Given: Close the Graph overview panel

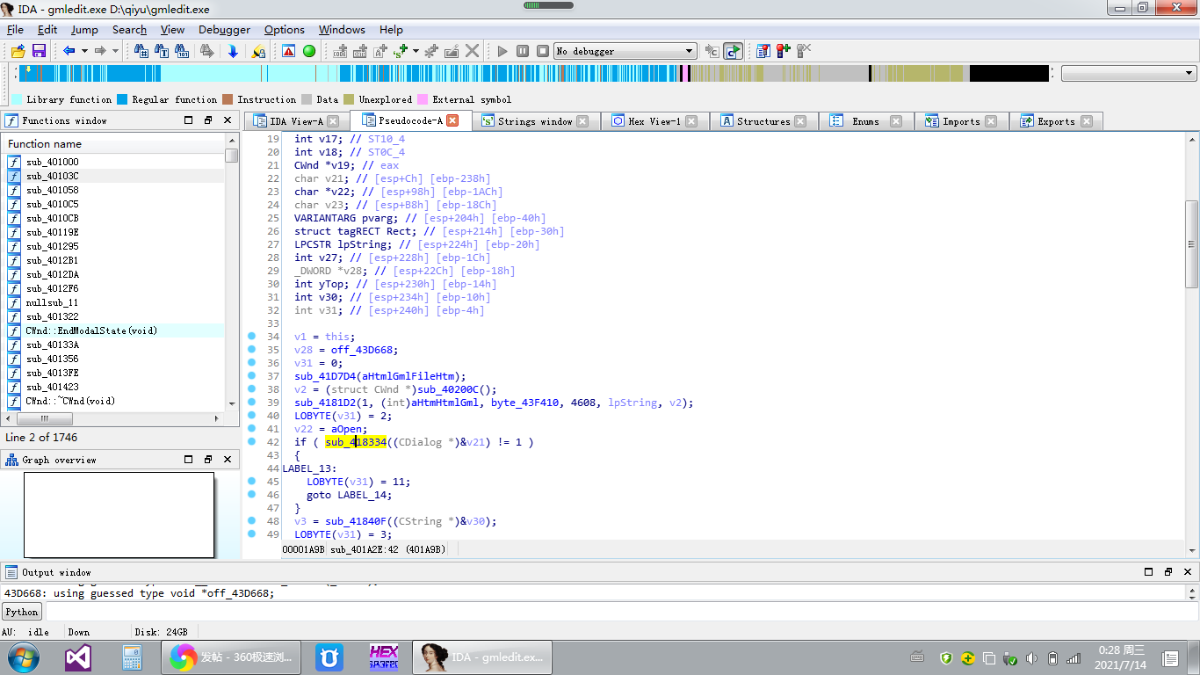Looking at the screenshot, I should (x=227, y=460).
